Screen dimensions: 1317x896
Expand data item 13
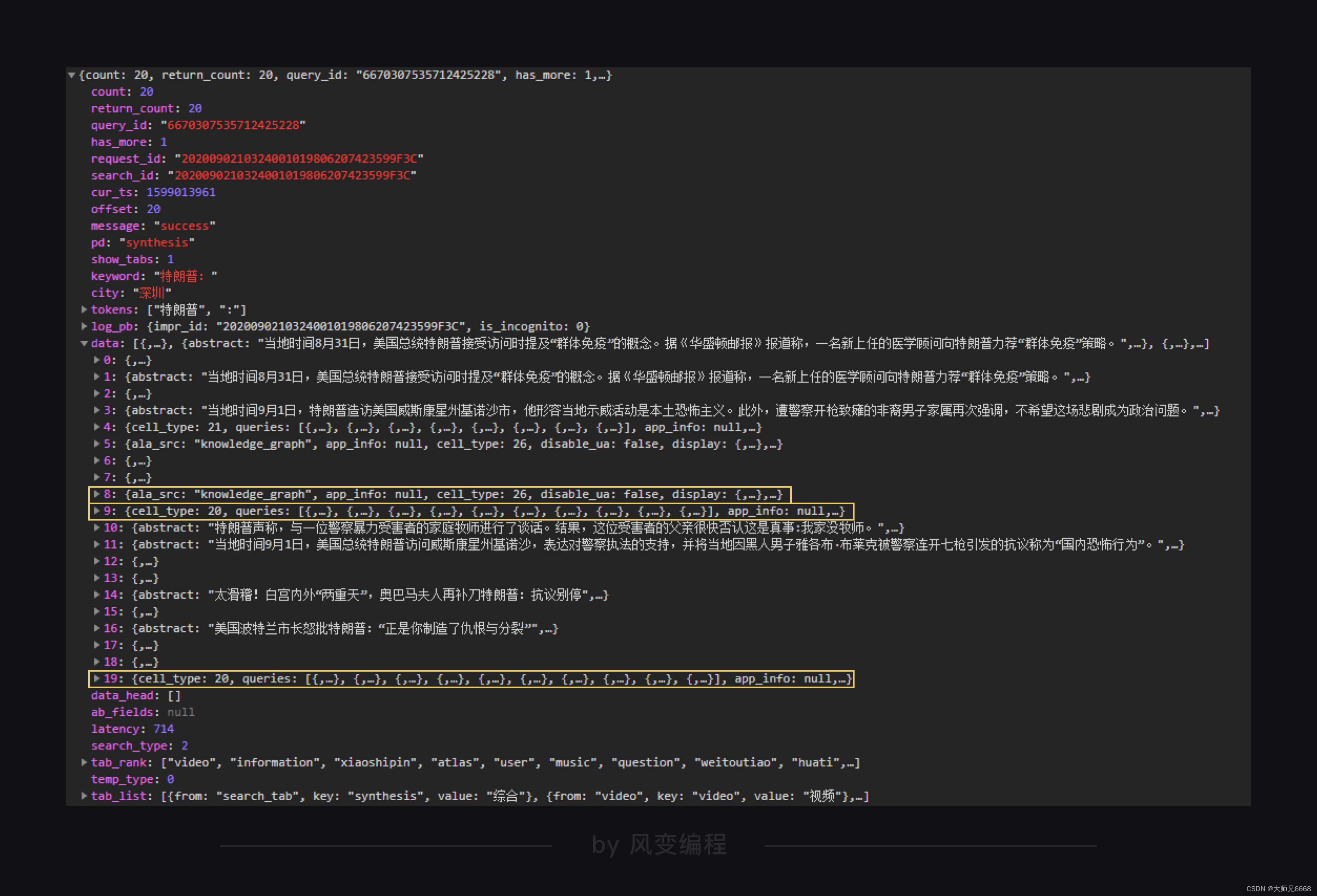[96, 578]
